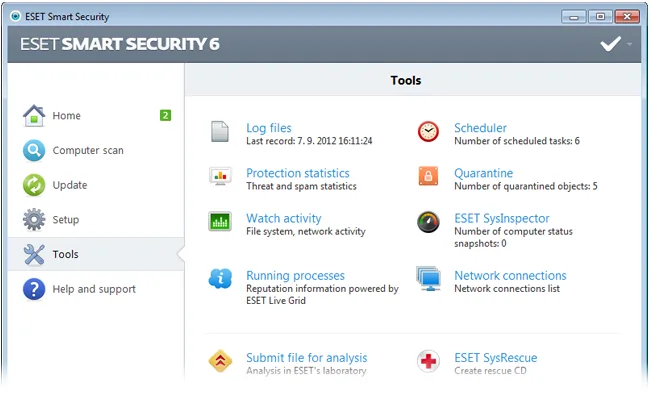This screenshot has height=395, width=650.
Task: Click the Network connections monitors icon
Action: coord(429,278)
